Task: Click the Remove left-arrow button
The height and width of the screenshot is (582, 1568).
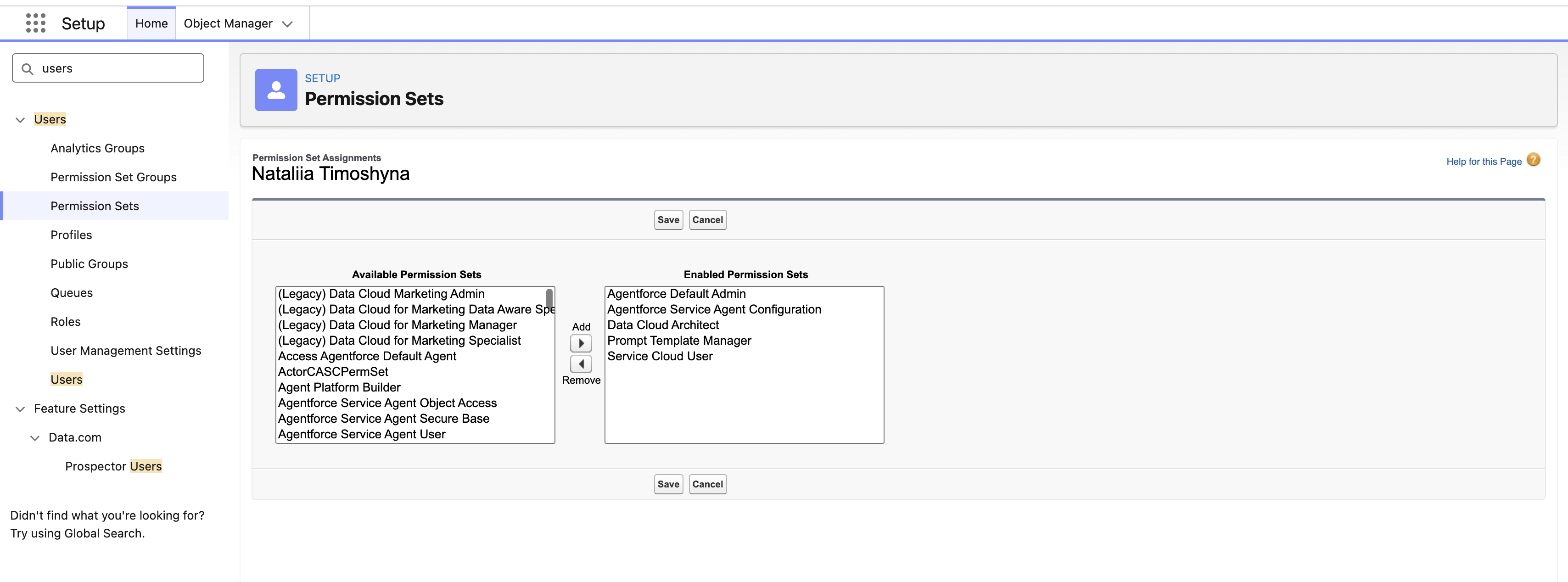Action: tap(581, 364)
